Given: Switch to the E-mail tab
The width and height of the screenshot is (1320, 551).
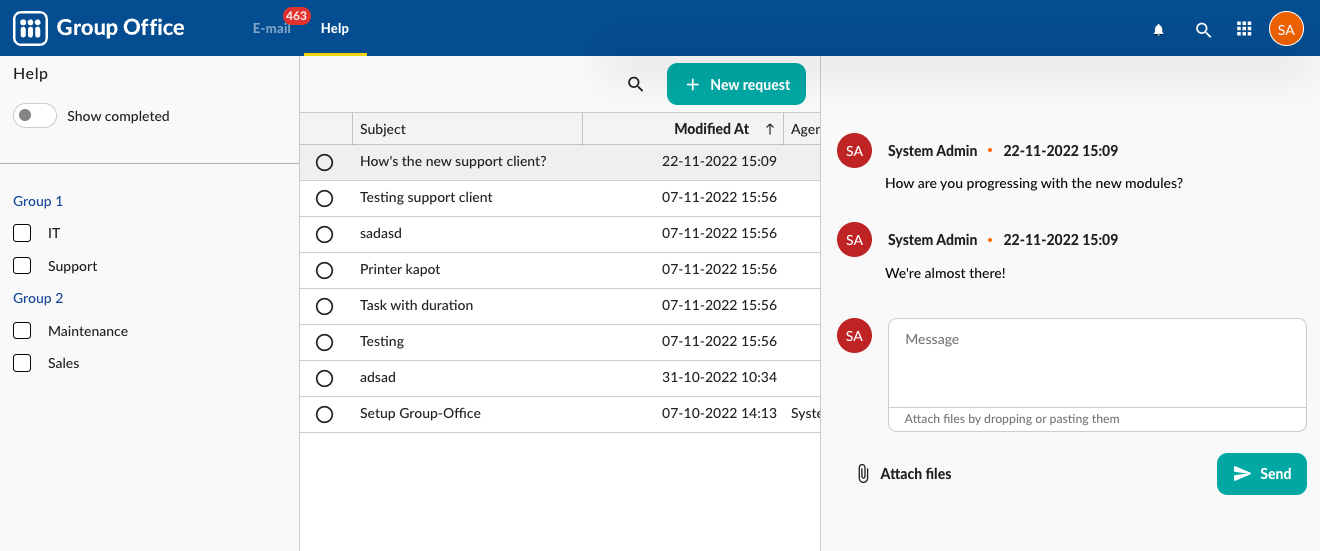Looking at the screenshot, I should pyautogui.click(x=271, y=29).
